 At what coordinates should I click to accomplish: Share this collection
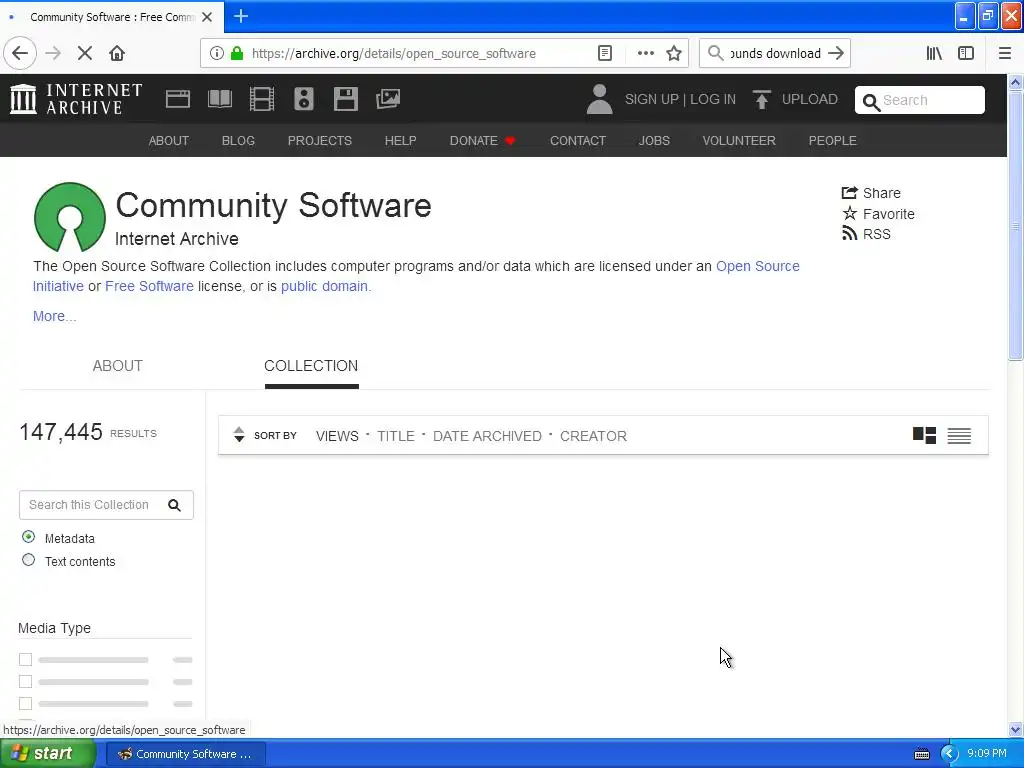871,193
